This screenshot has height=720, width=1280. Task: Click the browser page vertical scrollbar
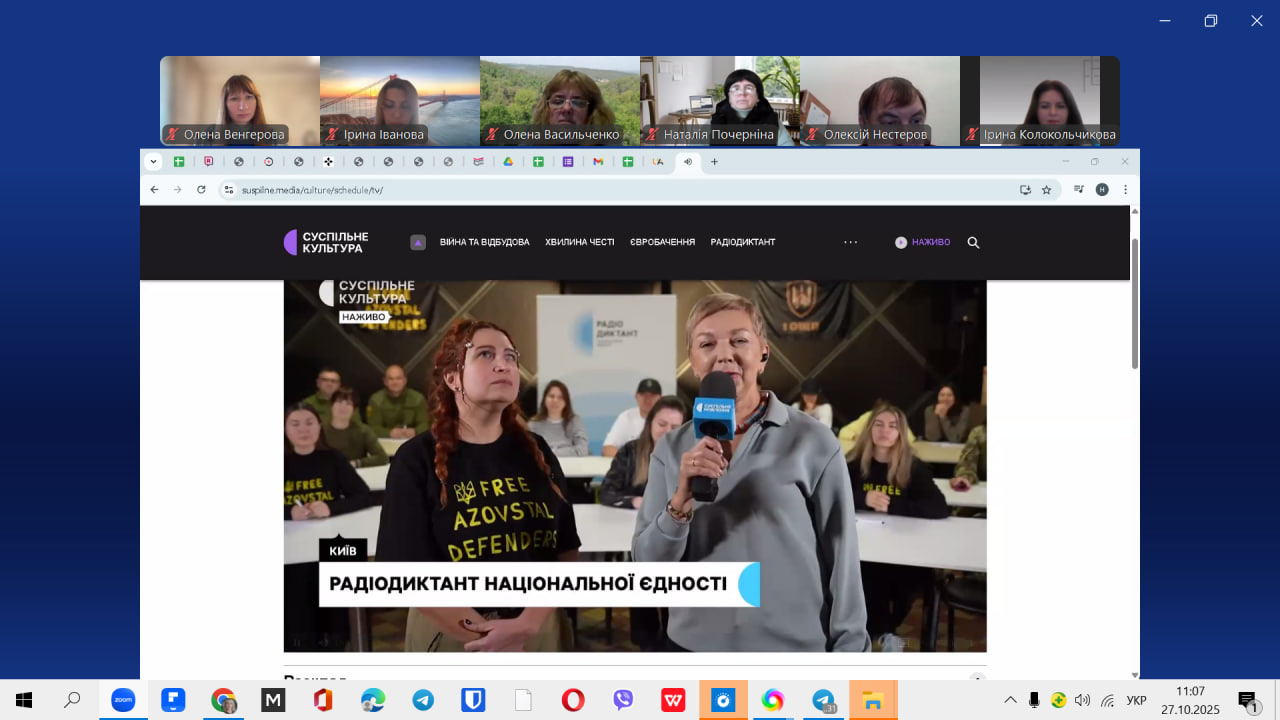1134,305
